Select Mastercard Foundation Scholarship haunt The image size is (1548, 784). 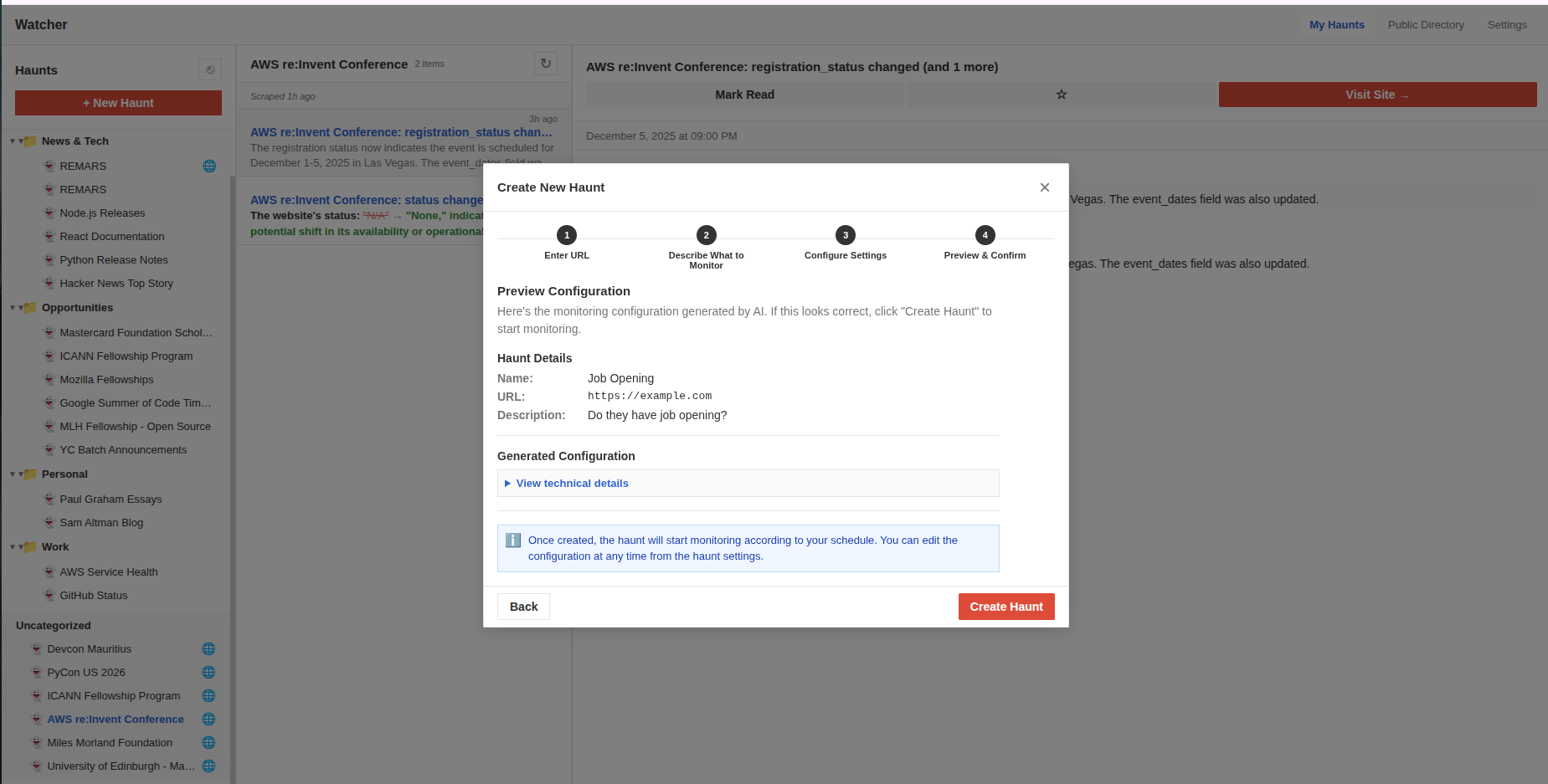(135, 332)
